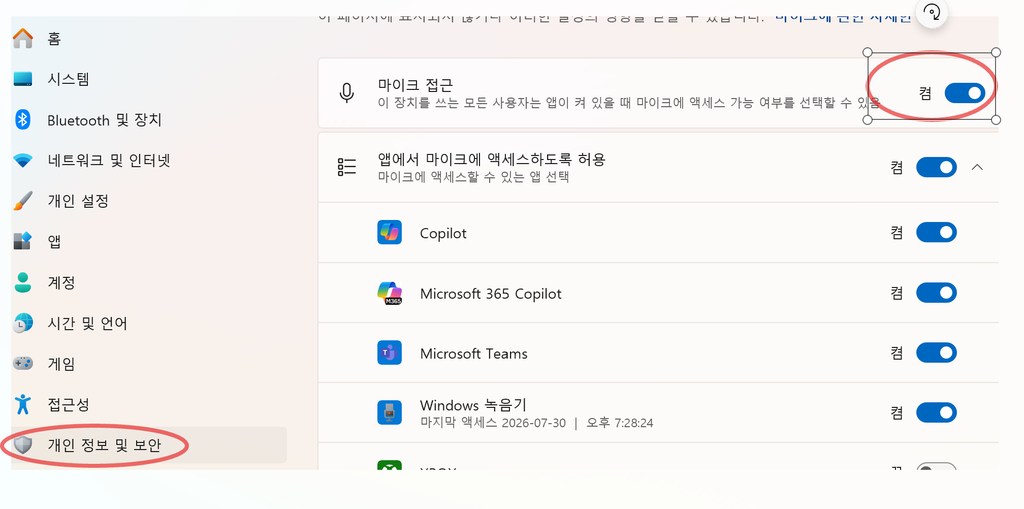Click 마이크에 액세스할 수 있는 앱 선택 text
The image size is (1024, 509).
click(473, 176)
